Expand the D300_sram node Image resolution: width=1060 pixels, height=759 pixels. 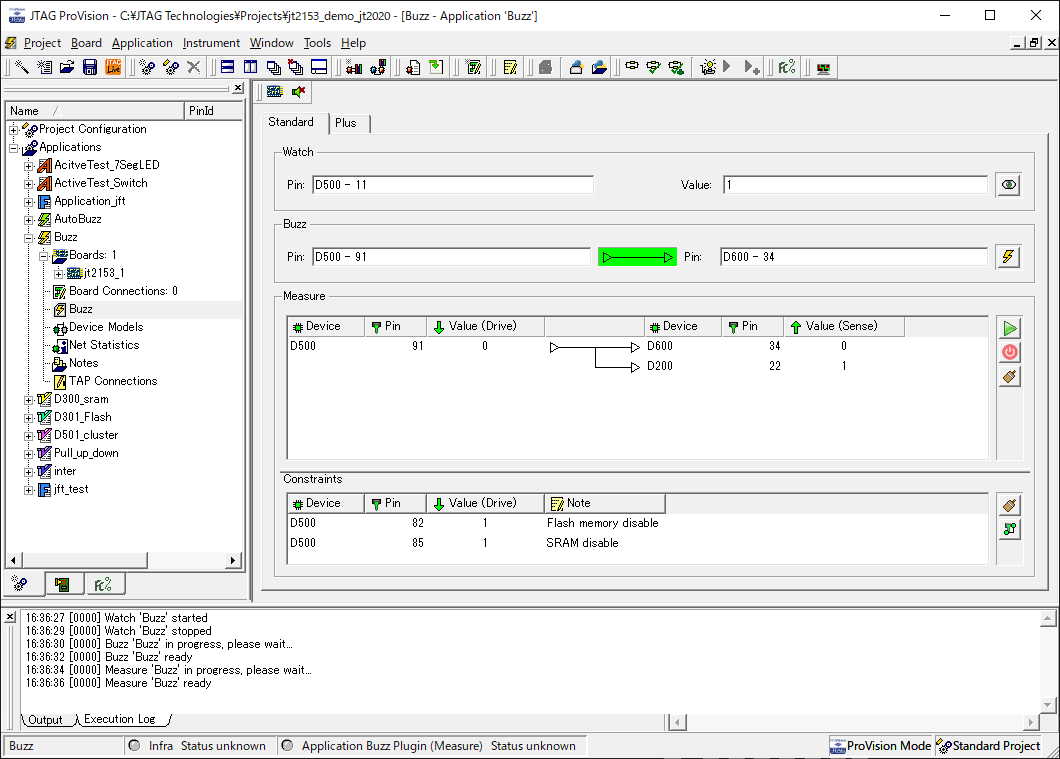tap(28, 399)
